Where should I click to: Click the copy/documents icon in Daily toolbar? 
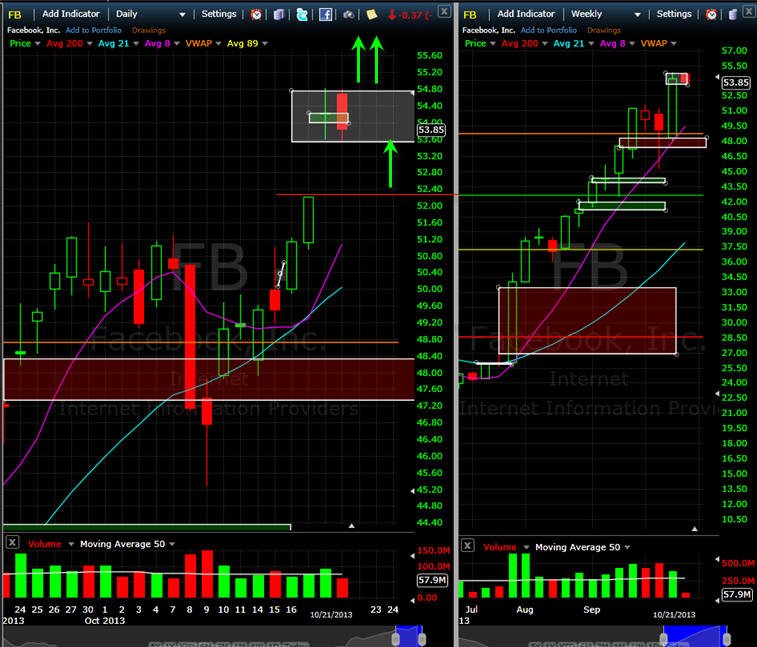click(279, 14)
